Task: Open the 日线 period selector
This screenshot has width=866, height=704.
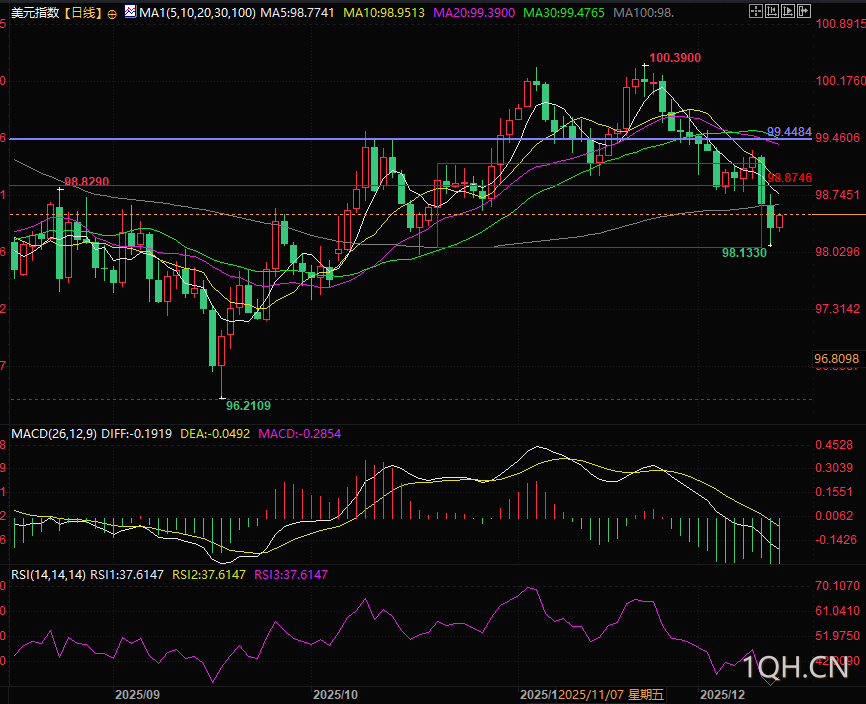Action: coord(84,13)
